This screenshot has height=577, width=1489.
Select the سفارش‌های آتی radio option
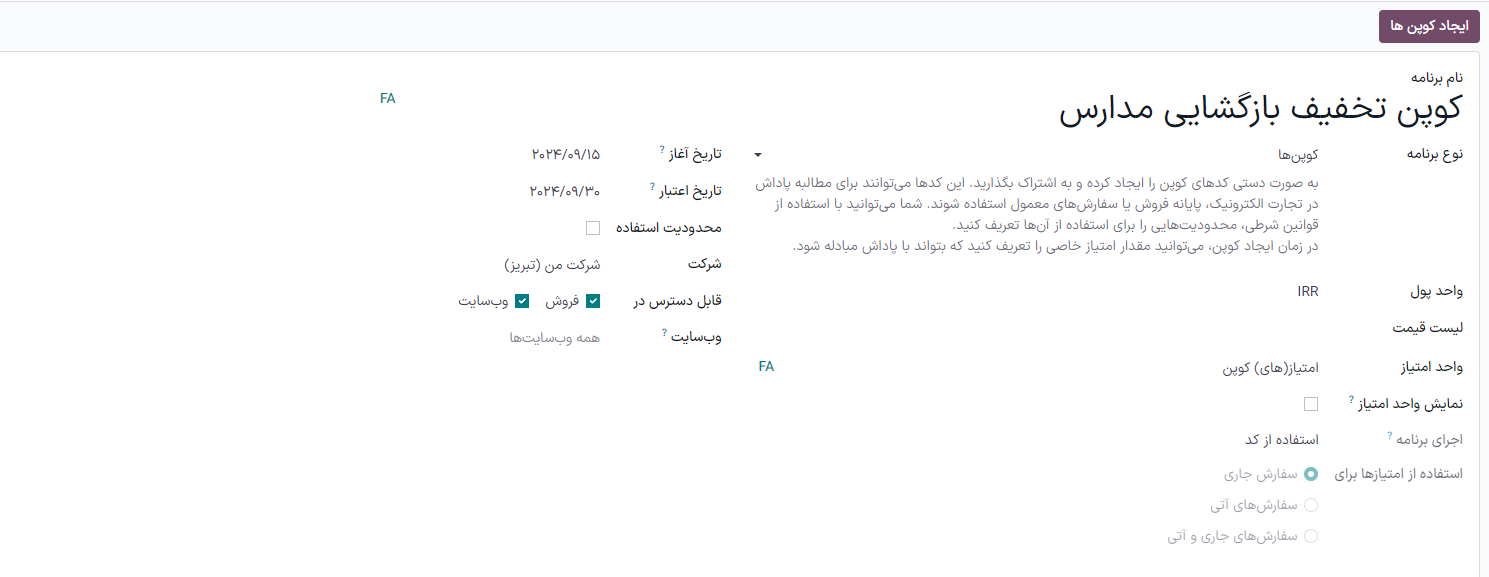[1311, 505]
